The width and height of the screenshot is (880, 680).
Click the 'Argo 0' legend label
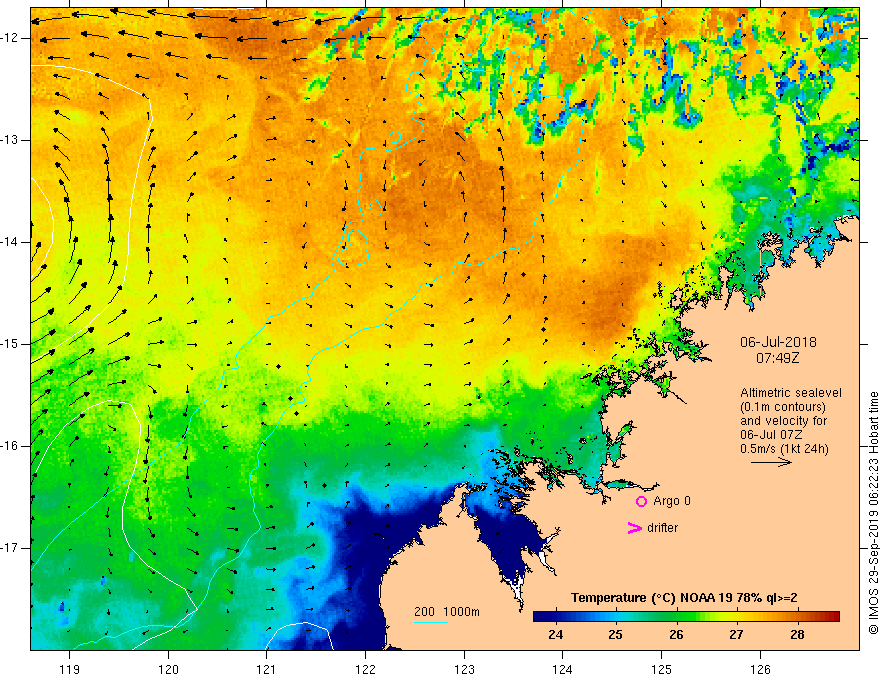tap(672, 501)
